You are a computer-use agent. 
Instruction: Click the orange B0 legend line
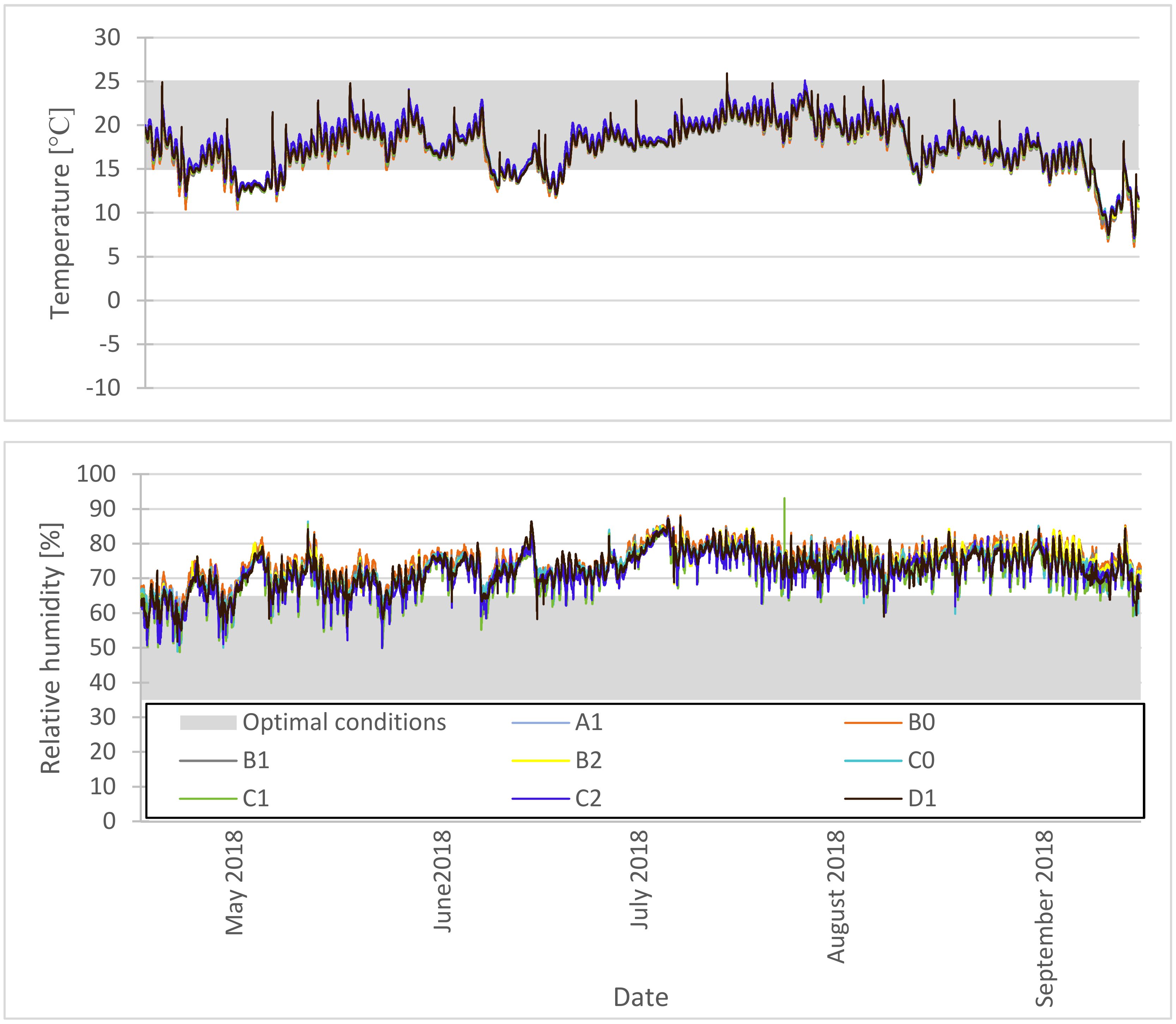click(873, 723)
